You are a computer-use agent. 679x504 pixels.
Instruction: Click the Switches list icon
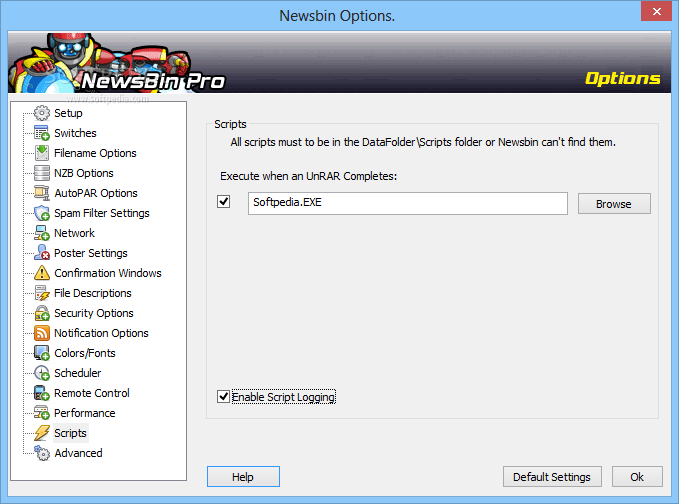tap(42, 133)
